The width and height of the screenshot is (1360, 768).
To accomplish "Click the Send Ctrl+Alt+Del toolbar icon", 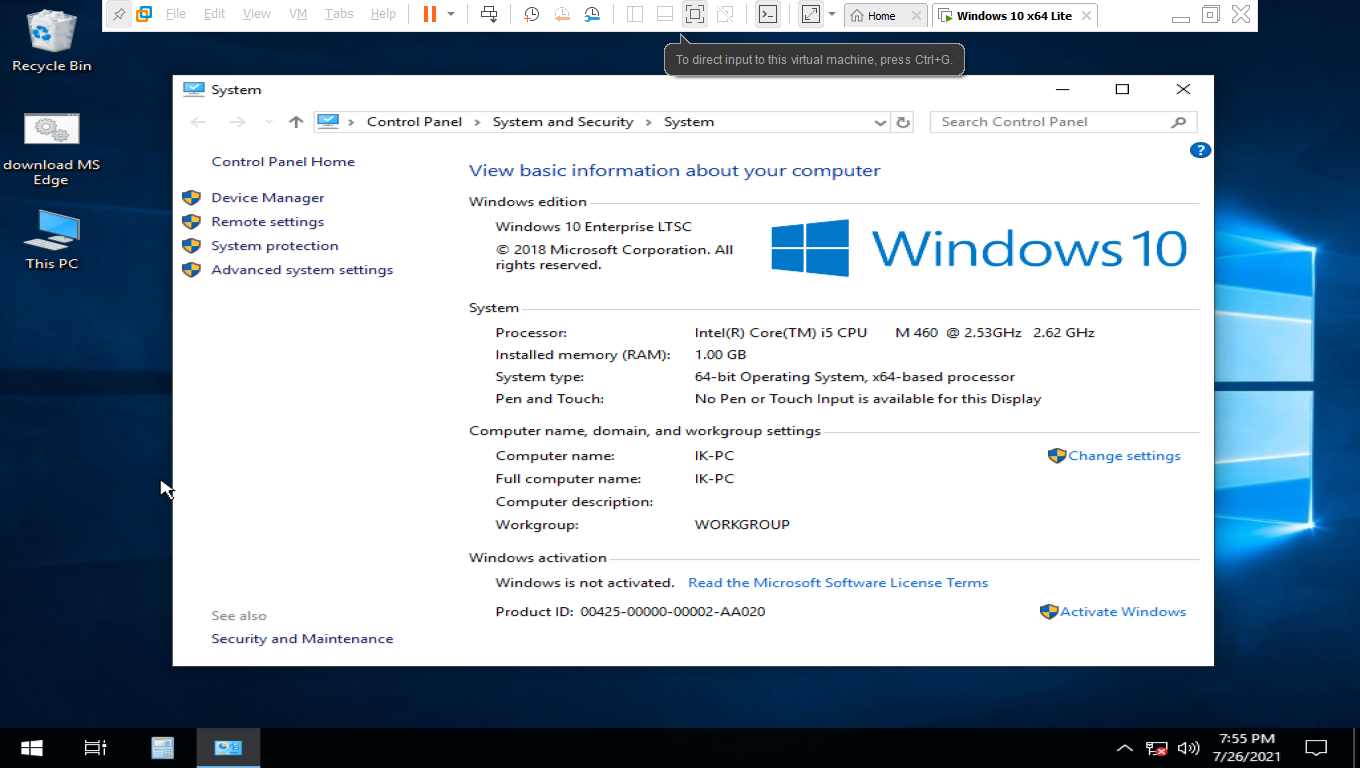I will [489, 14].
